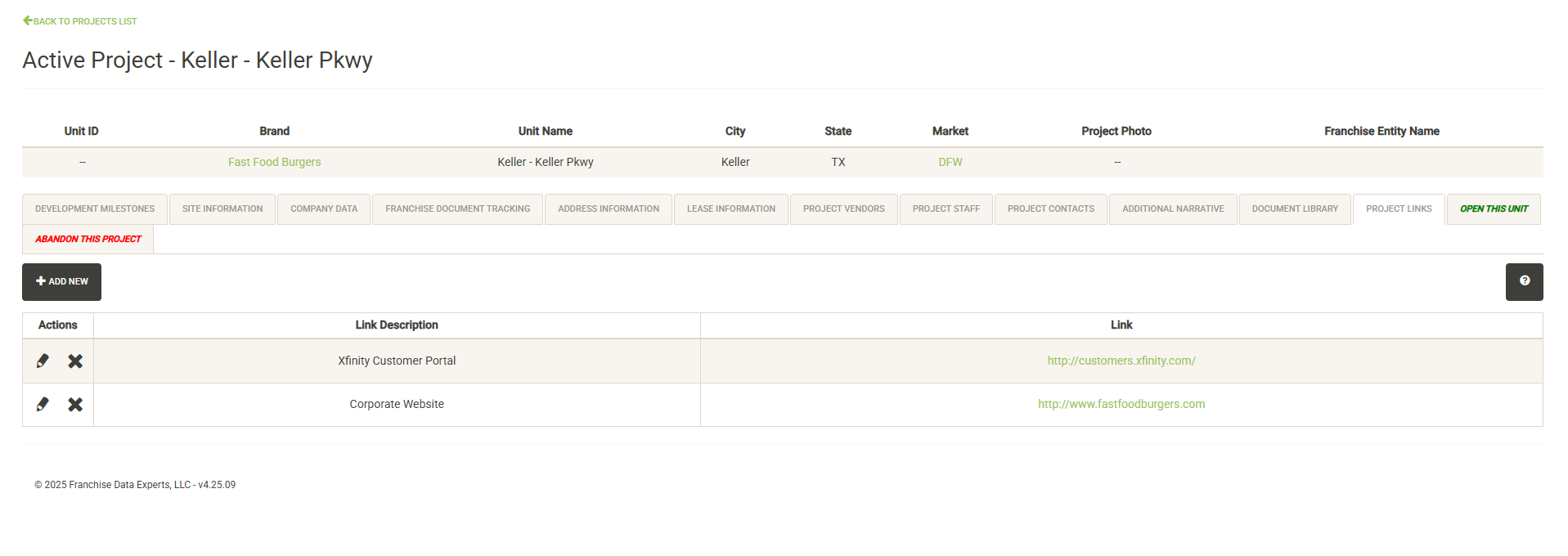Click Abandon This Project tab
The width and height of the screenshot is (1568, 556).
[x=88, y=240]
